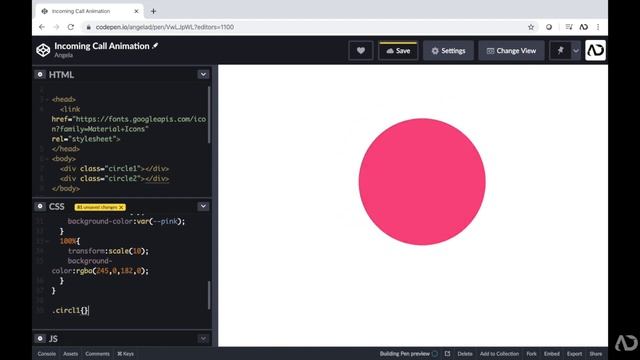
Task: Open the Assets panel
Action: click(70, 354)
